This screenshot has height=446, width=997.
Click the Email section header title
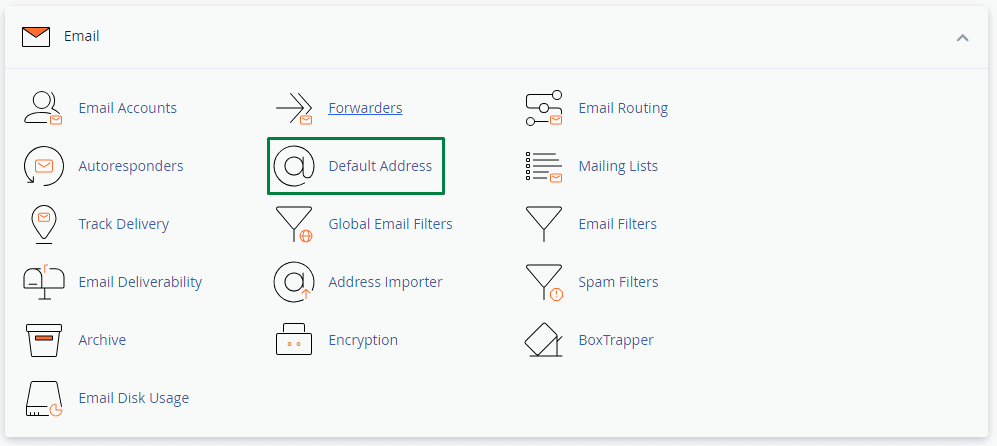[x=81, y=36]
